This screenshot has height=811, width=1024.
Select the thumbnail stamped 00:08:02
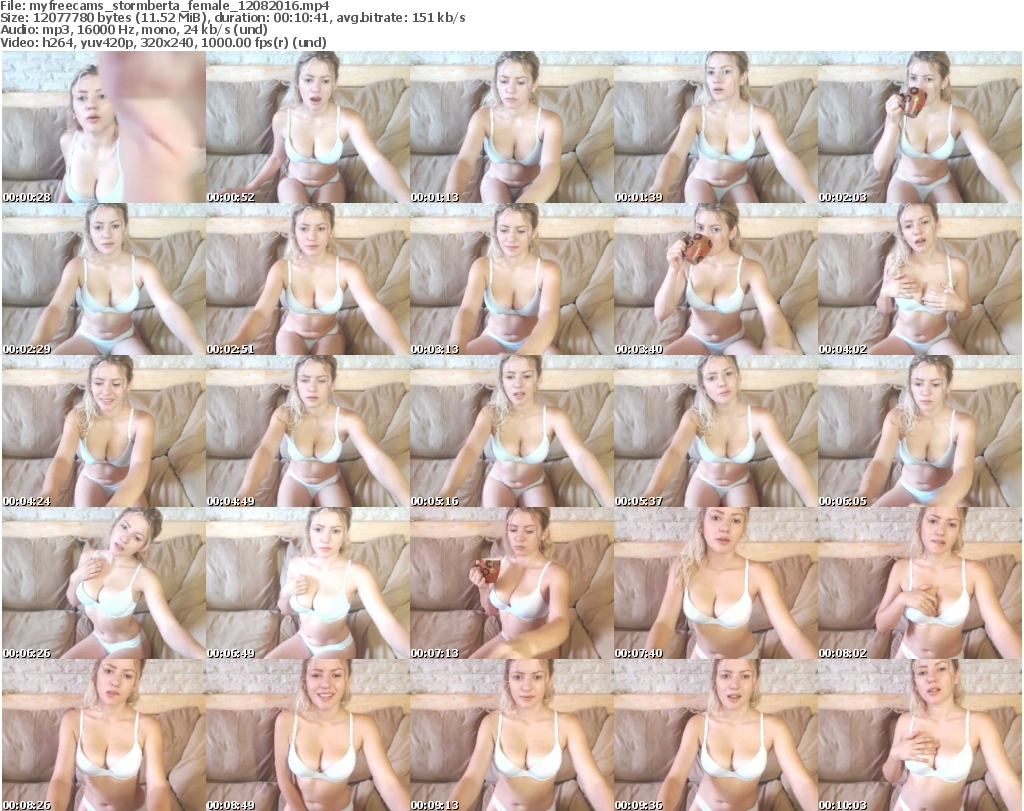(920, 583)
